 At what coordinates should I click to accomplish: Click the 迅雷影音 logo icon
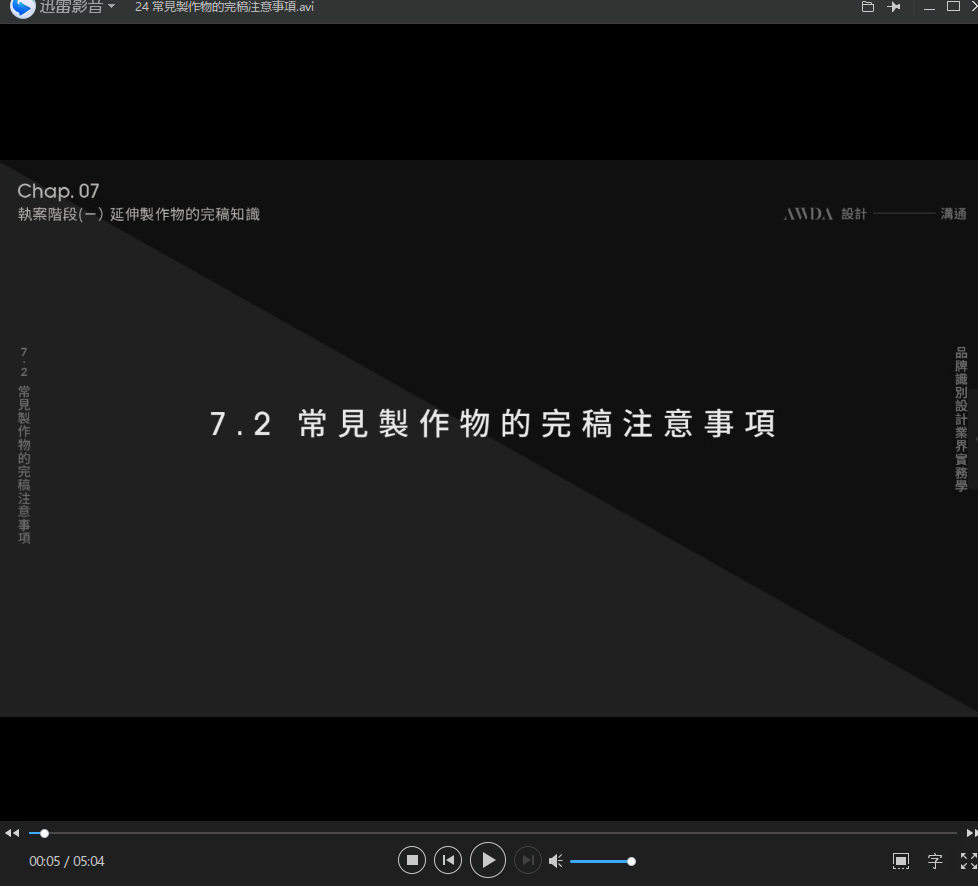[x=22, y=7]
